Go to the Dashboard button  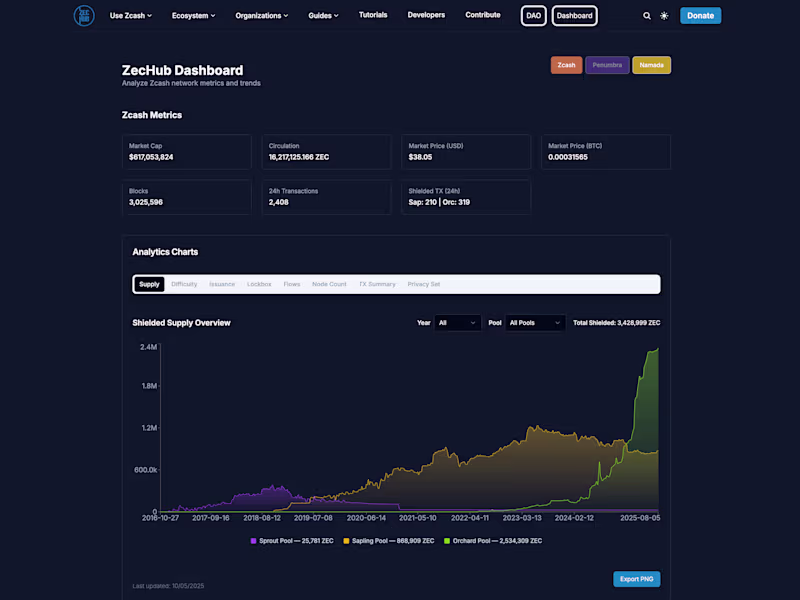[574, 16]
